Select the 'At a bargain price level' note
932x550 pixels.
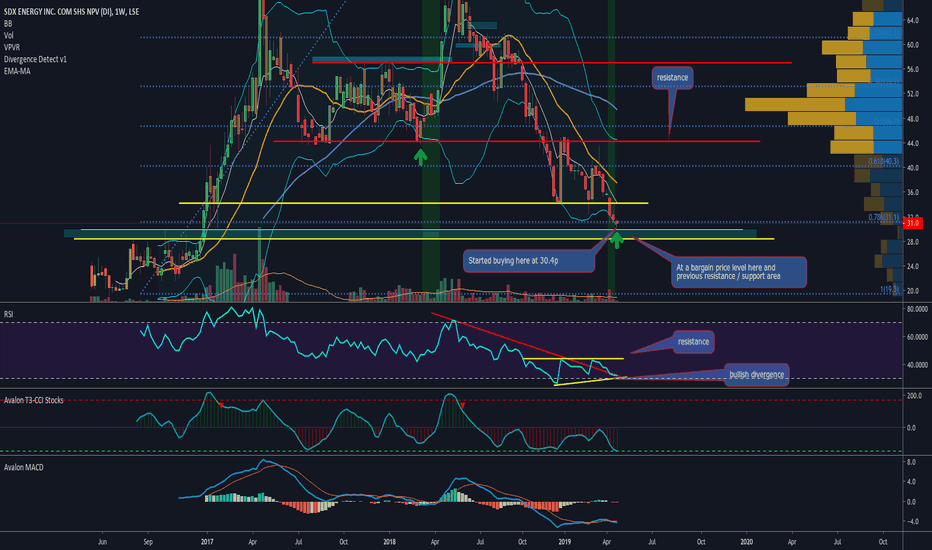pyautogui.click(x=739, y=272)
